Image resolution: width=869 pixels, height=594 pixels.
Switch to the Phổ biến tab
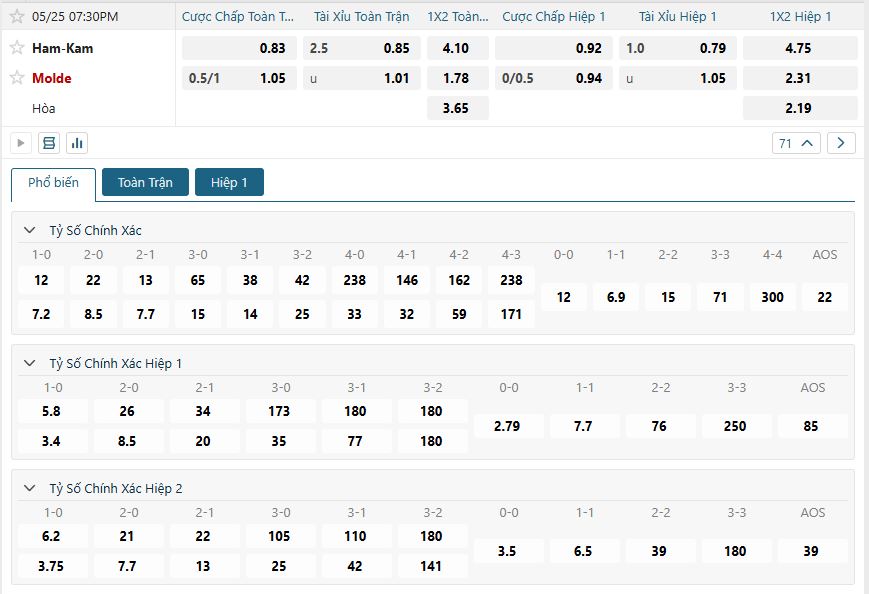pos(53,183)
